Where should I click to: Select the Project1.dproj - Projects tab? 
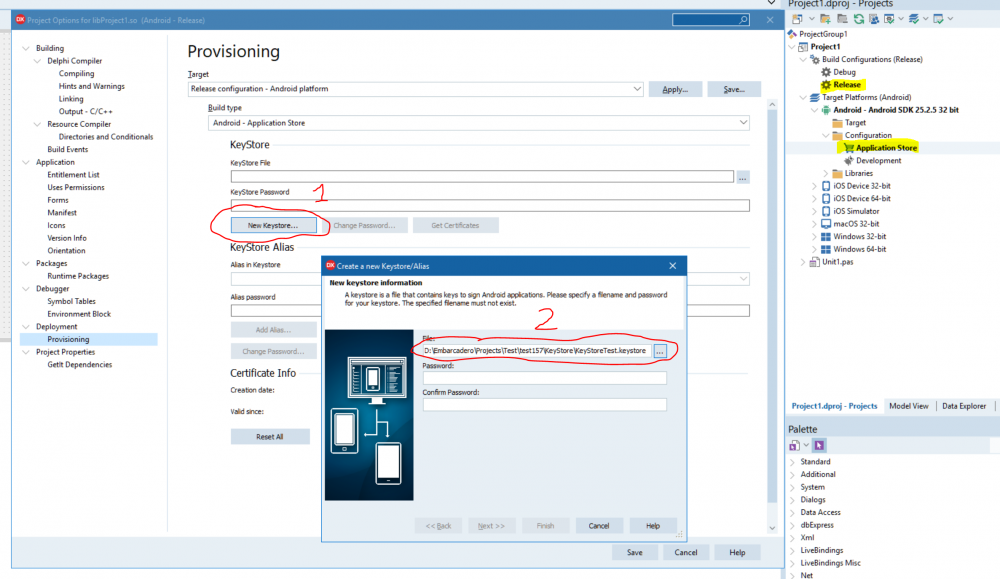click(834, 406)
